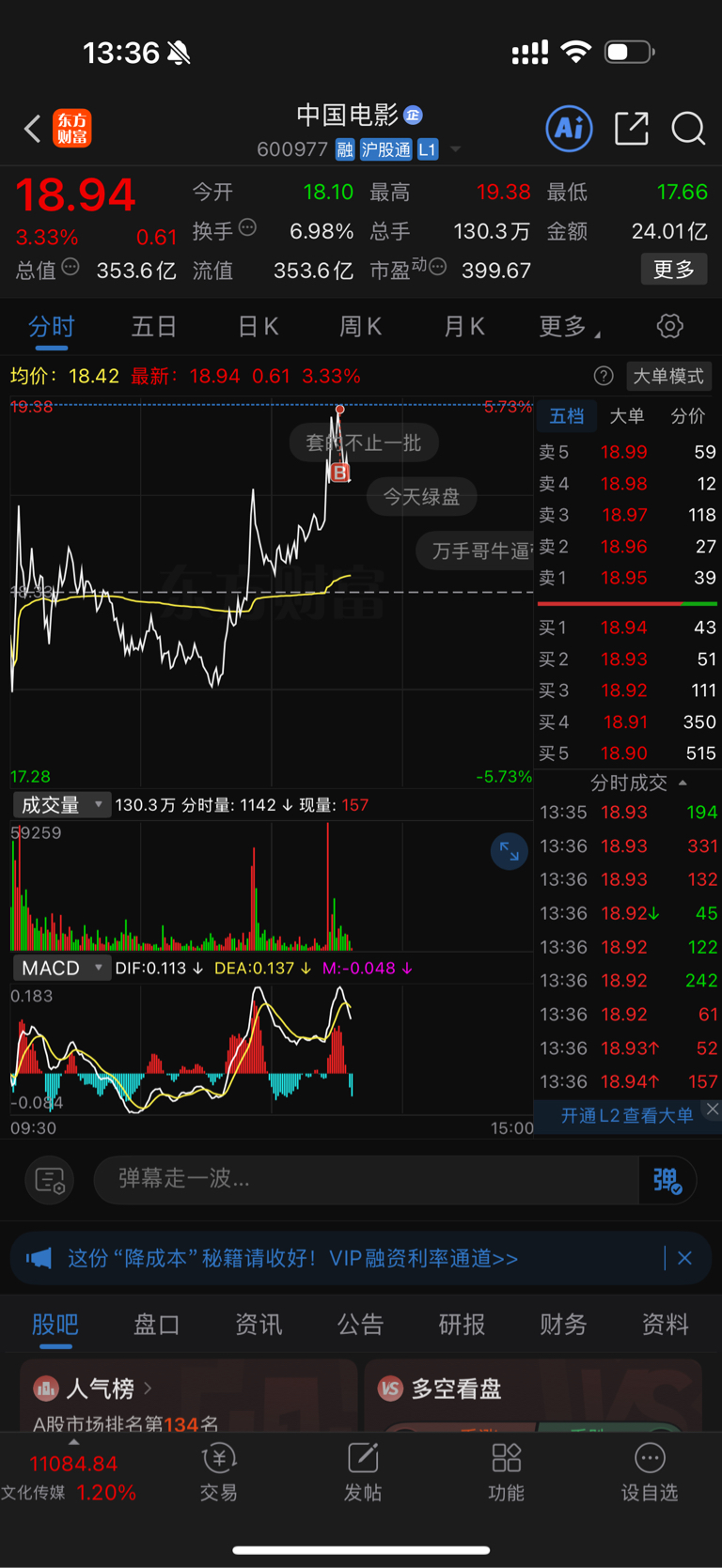Switch to the 分时 chart tab

(x=51, y=327)
